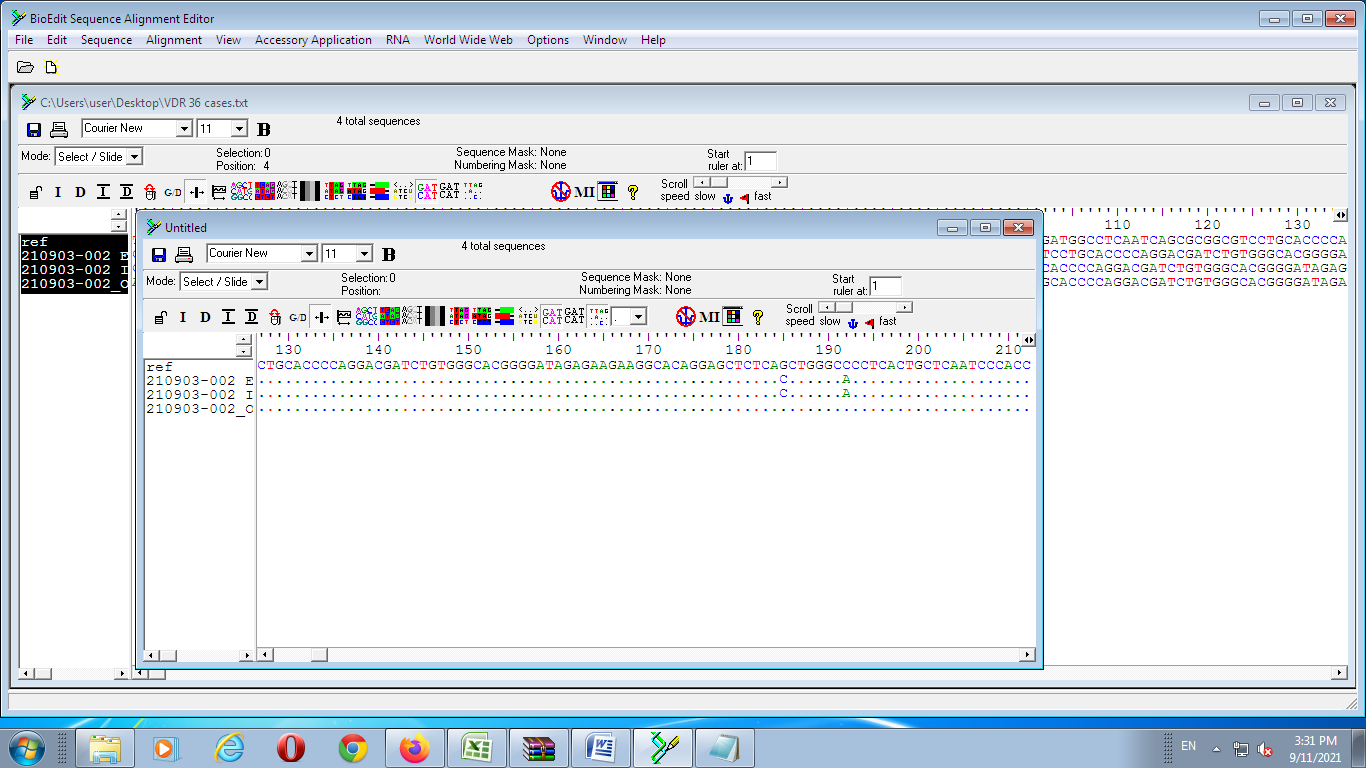Toggle plain D delete mode in Untitled window
This screenshot has width=1366, height=768.
pyautogui.click(x=205, y=317)
